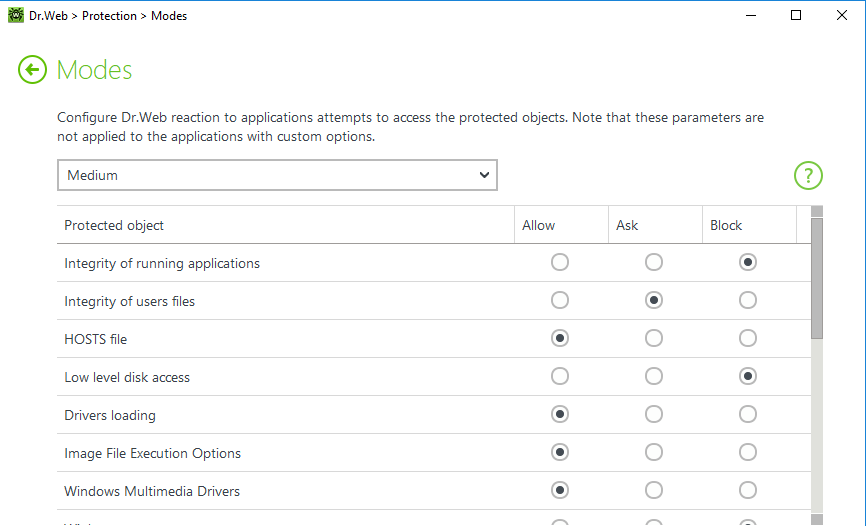Click the 'Integrity of running applications' row label
The image size is (867, 526).
[162, 263]
